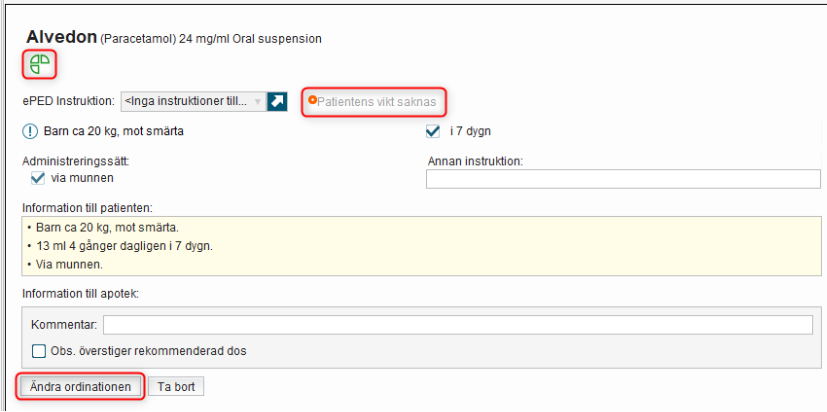
Task: Enable "Obs. överstiger rekommenderad dos" checkbox
Action: tap(39, 351)
